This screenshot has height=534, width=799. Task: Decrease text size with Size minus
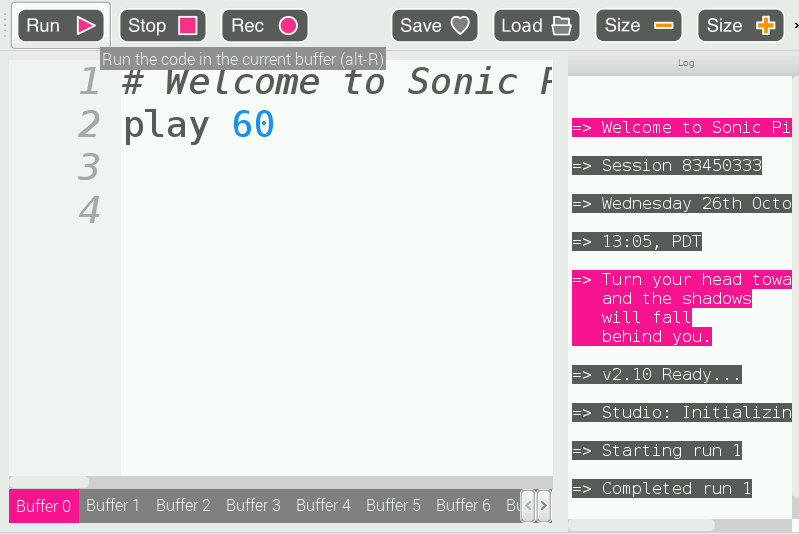click(x=638, y=25)
